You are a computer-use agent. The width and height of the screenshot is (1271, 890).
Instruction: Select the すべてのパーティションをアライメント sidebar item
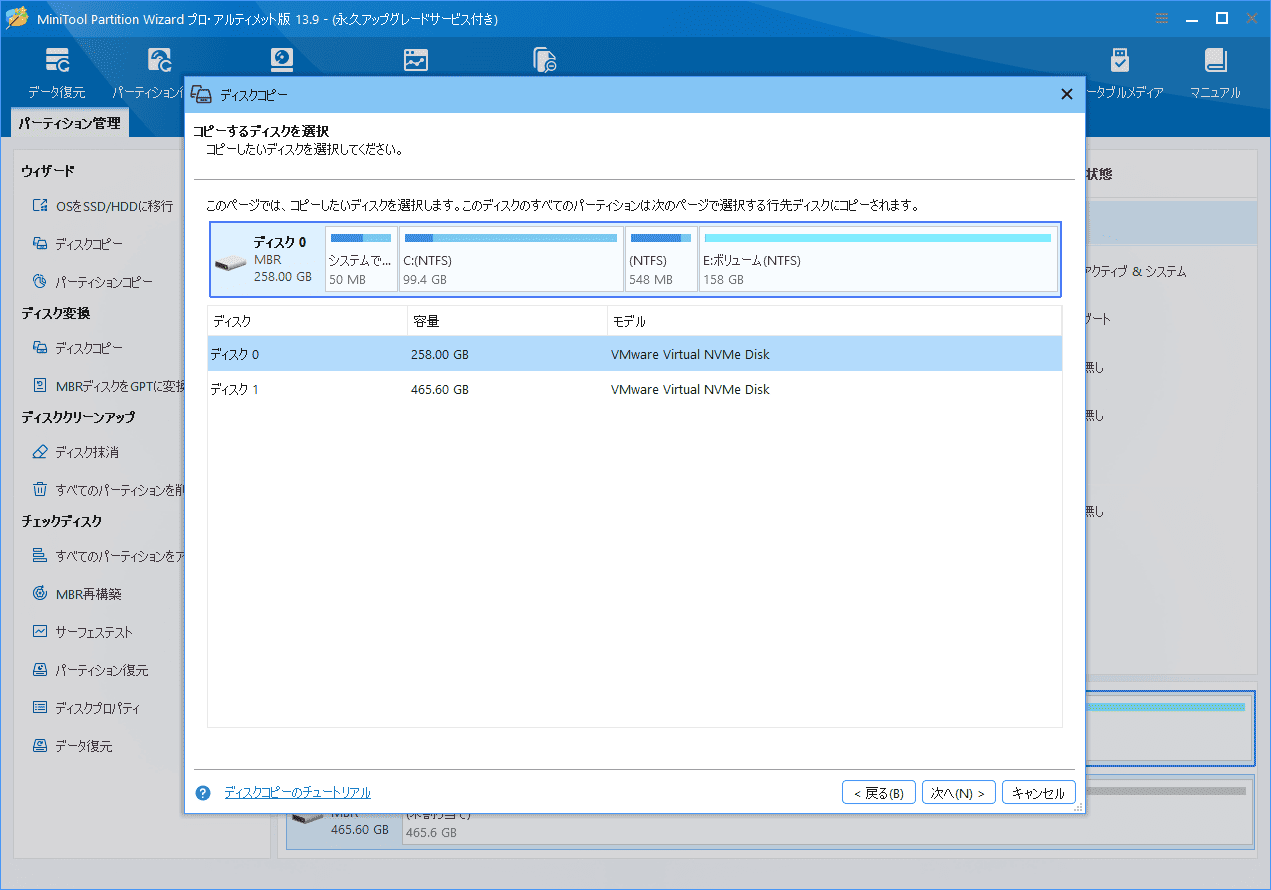pos(108,556)
